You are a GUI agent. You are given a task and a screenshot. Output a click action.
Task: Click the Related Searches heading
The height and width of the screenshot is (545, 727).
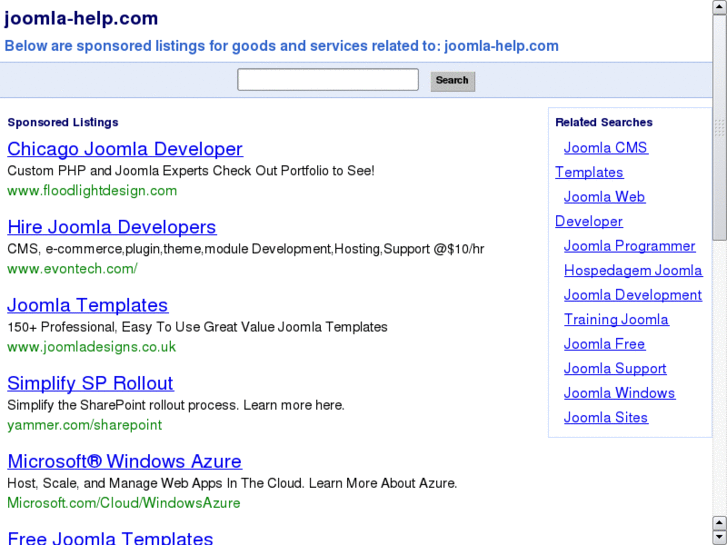point(604,122)
